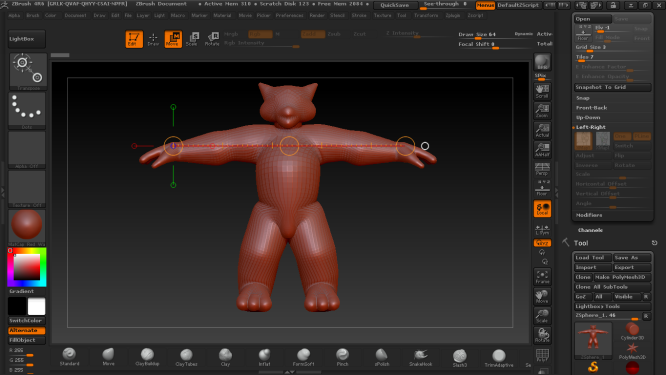Toggle PolyF polyframe display

point(542,355)
